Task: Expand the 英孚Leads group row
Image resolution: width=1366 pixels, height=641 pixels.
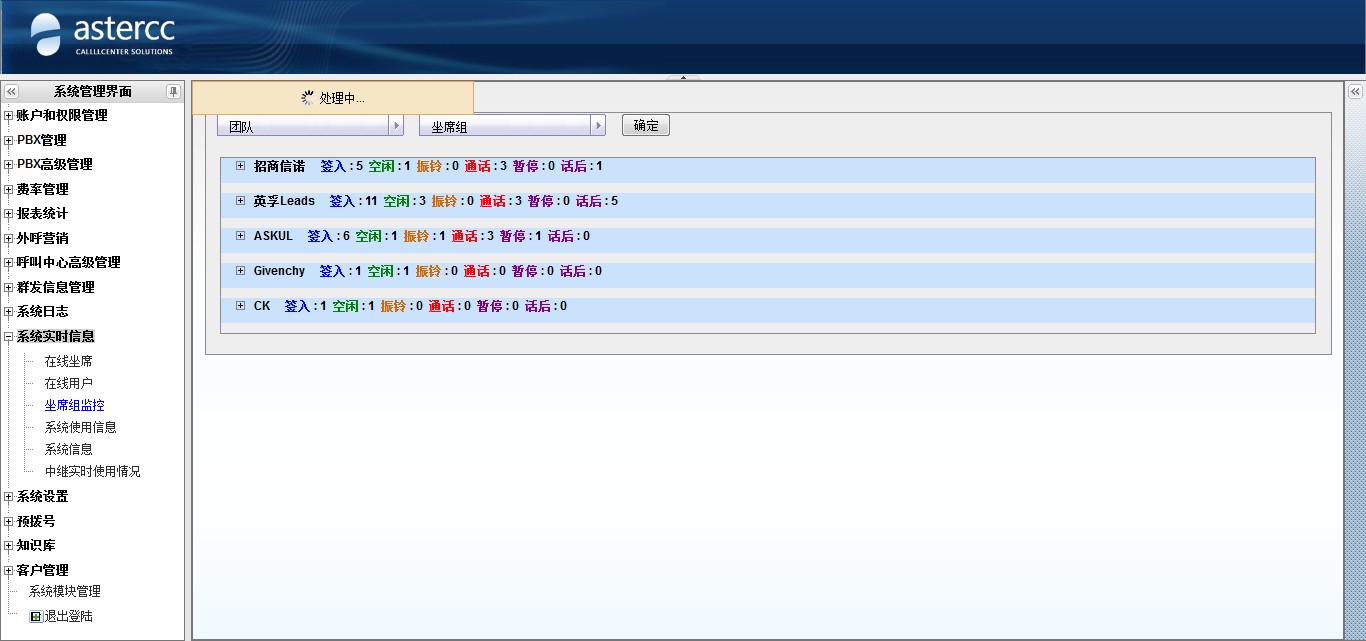Action: pos(240,201)
